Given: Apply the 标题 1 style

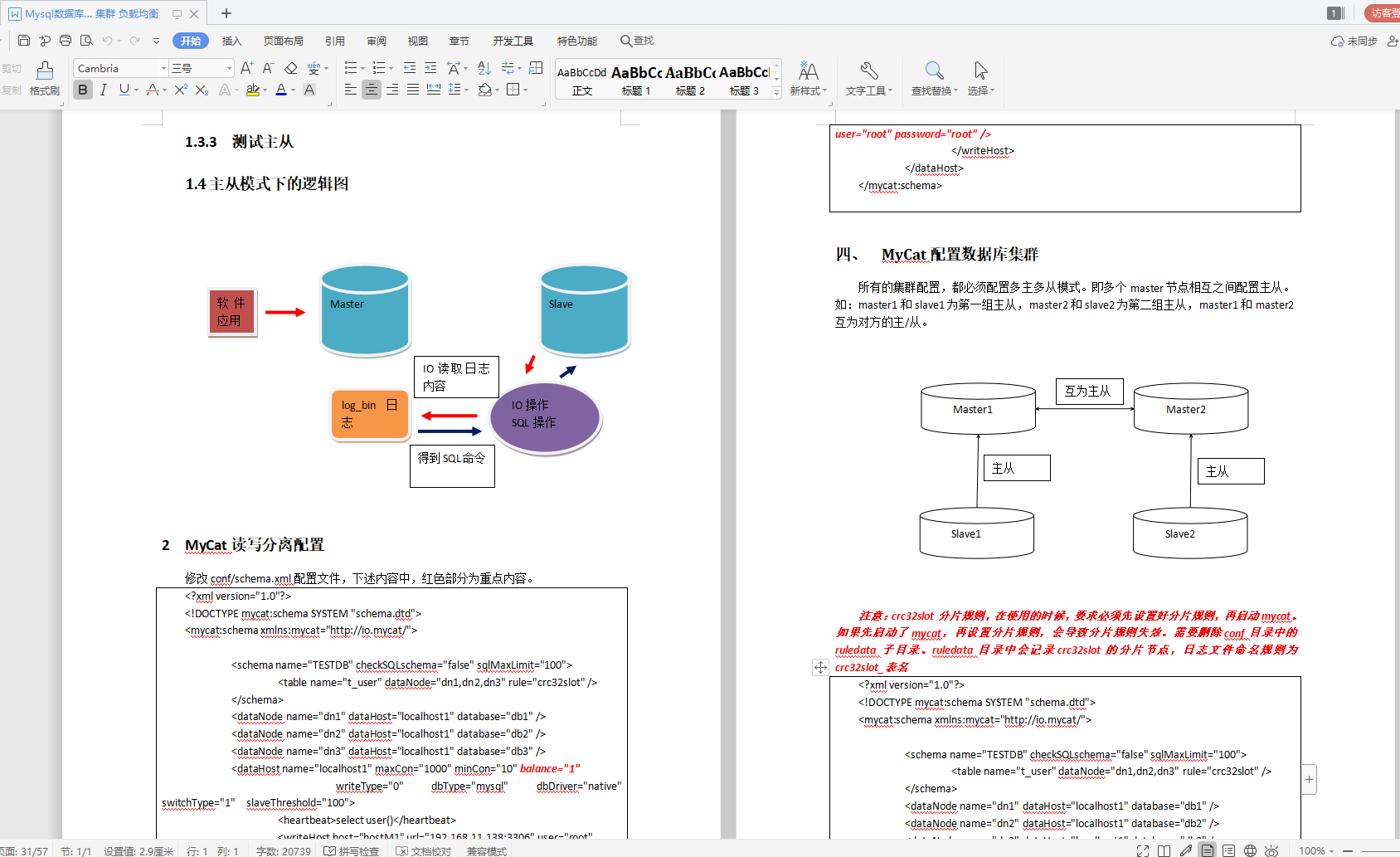Looking at the screenshot, I should point(637,80).
